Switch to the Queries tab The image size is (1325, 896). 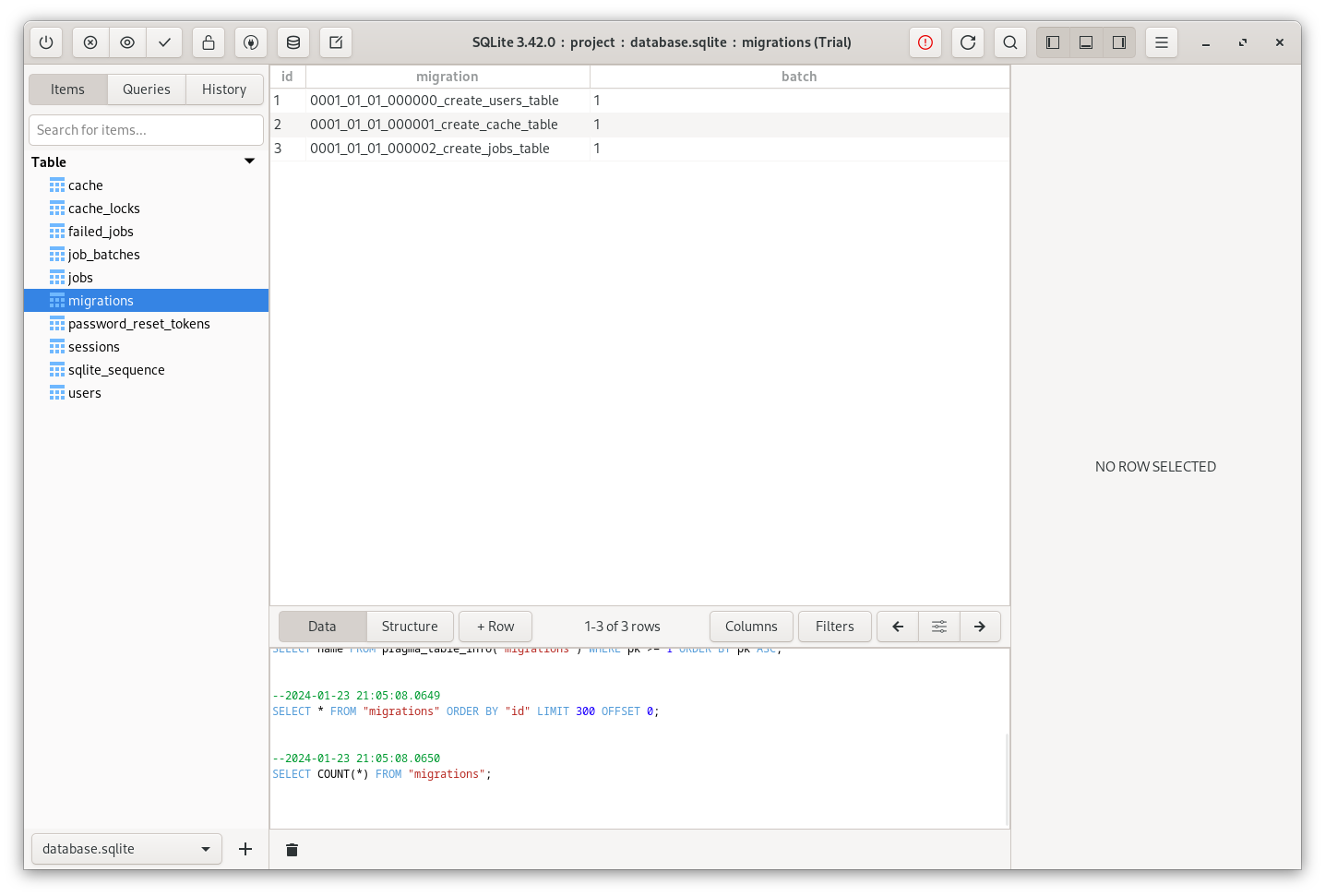[x=147, y=90]
